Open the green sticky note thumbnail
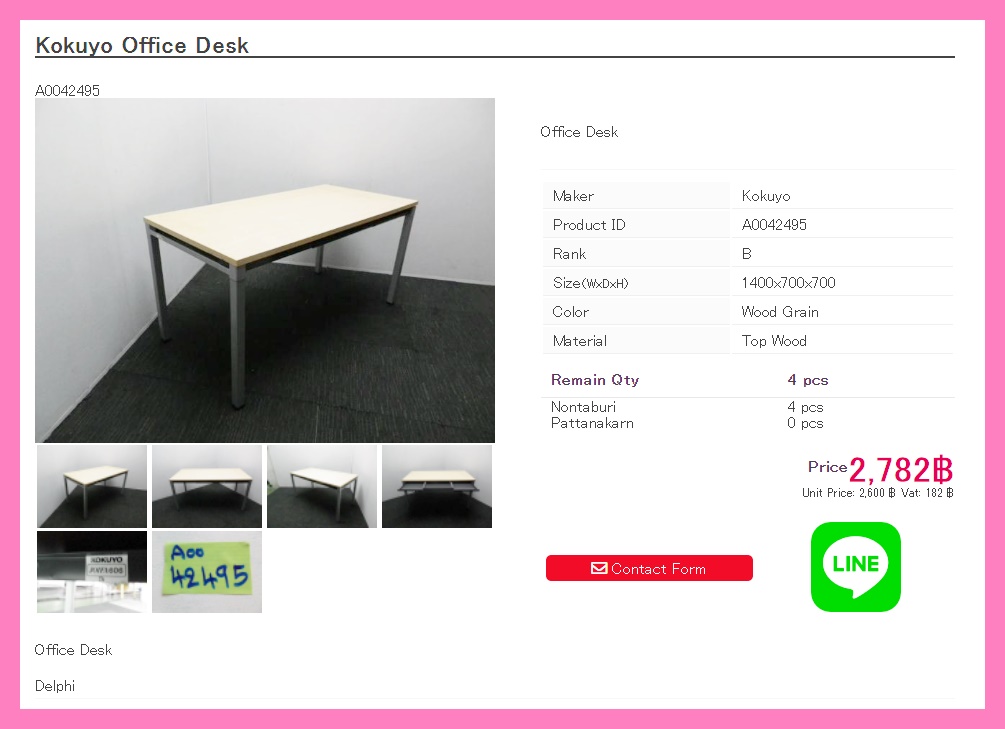1005x729 pixels. [207, 572]
